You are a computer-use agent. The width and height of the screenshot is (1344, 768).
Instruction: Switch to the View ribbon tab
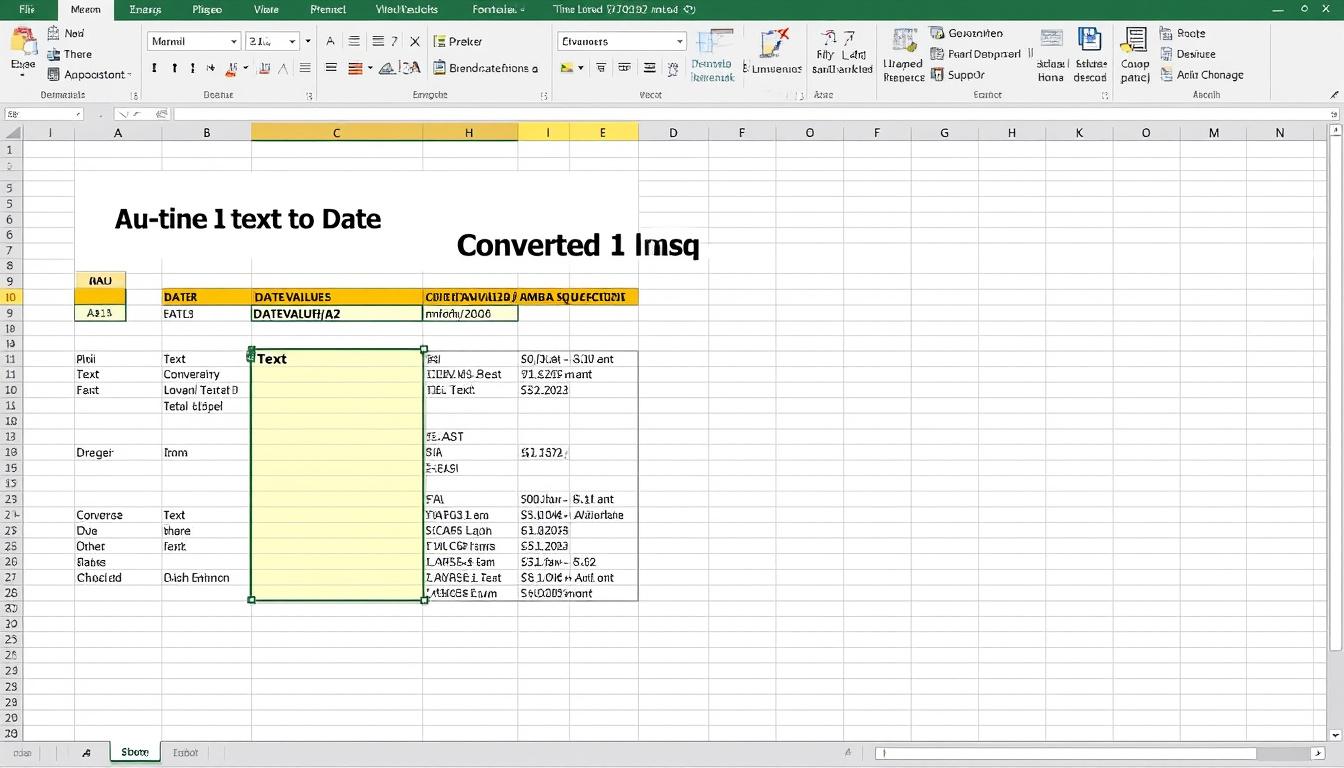[265, 9]
